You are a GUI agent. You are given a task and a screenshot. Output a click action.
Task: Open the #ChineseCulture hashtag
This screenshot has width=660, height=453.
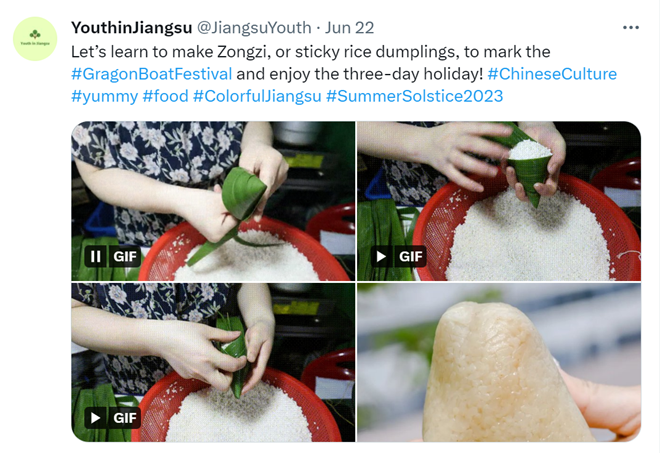[552, 74]
